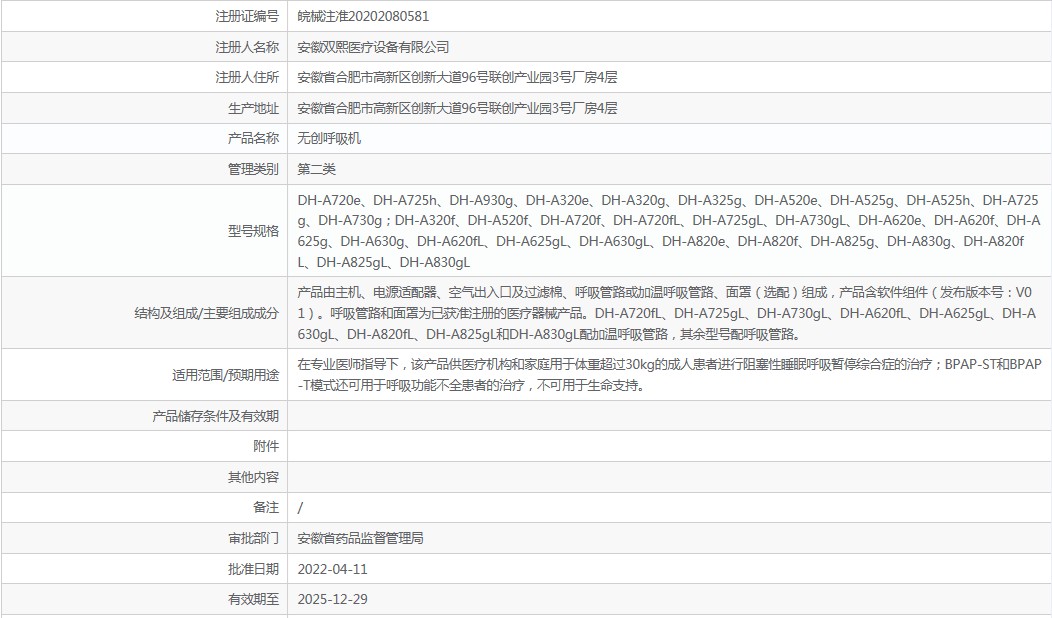Viewport: 1052px width, 618px height.
Task: Click the 注册人住所 label
Action: point(246,77)
